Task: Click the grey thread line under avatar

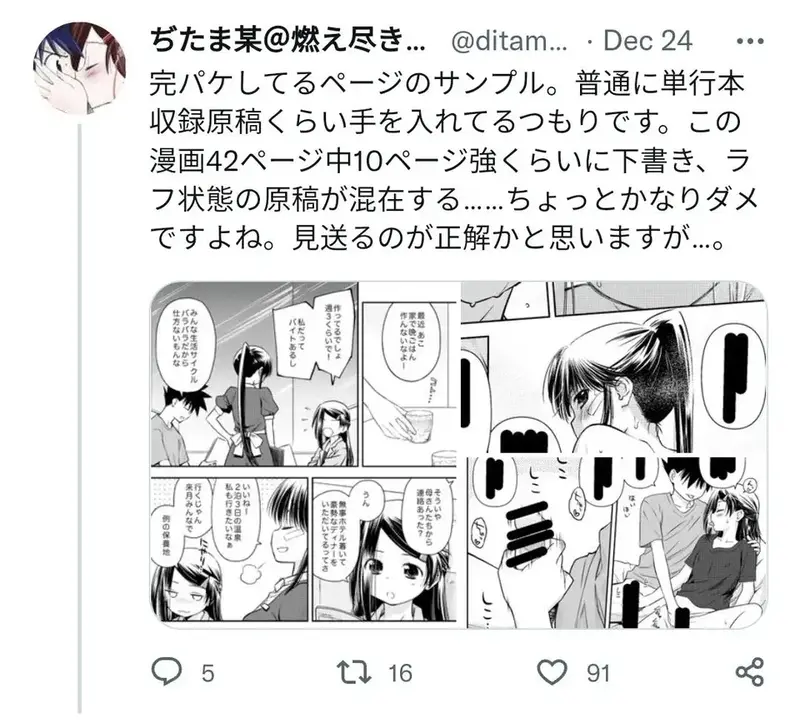Action: tap(80, 418)
